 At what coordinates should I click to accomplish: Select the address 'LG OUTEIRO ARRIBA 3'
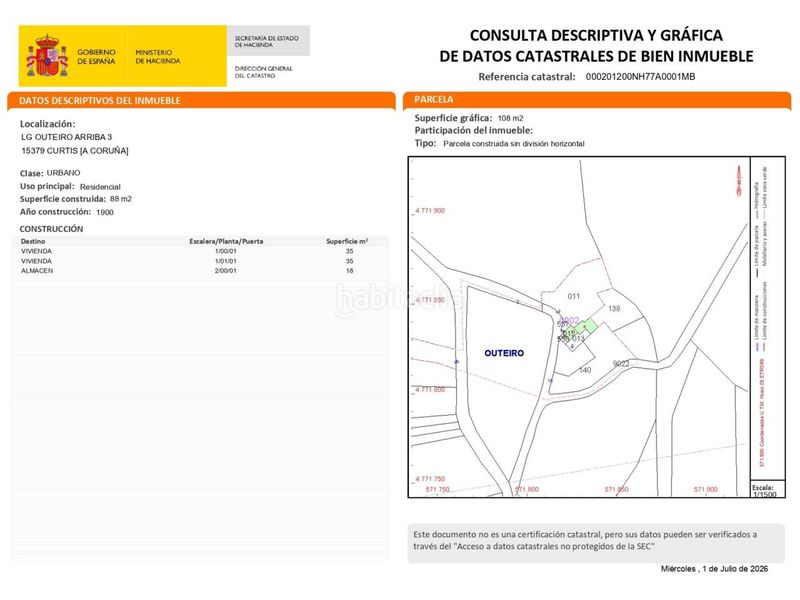tap(66, 137)
